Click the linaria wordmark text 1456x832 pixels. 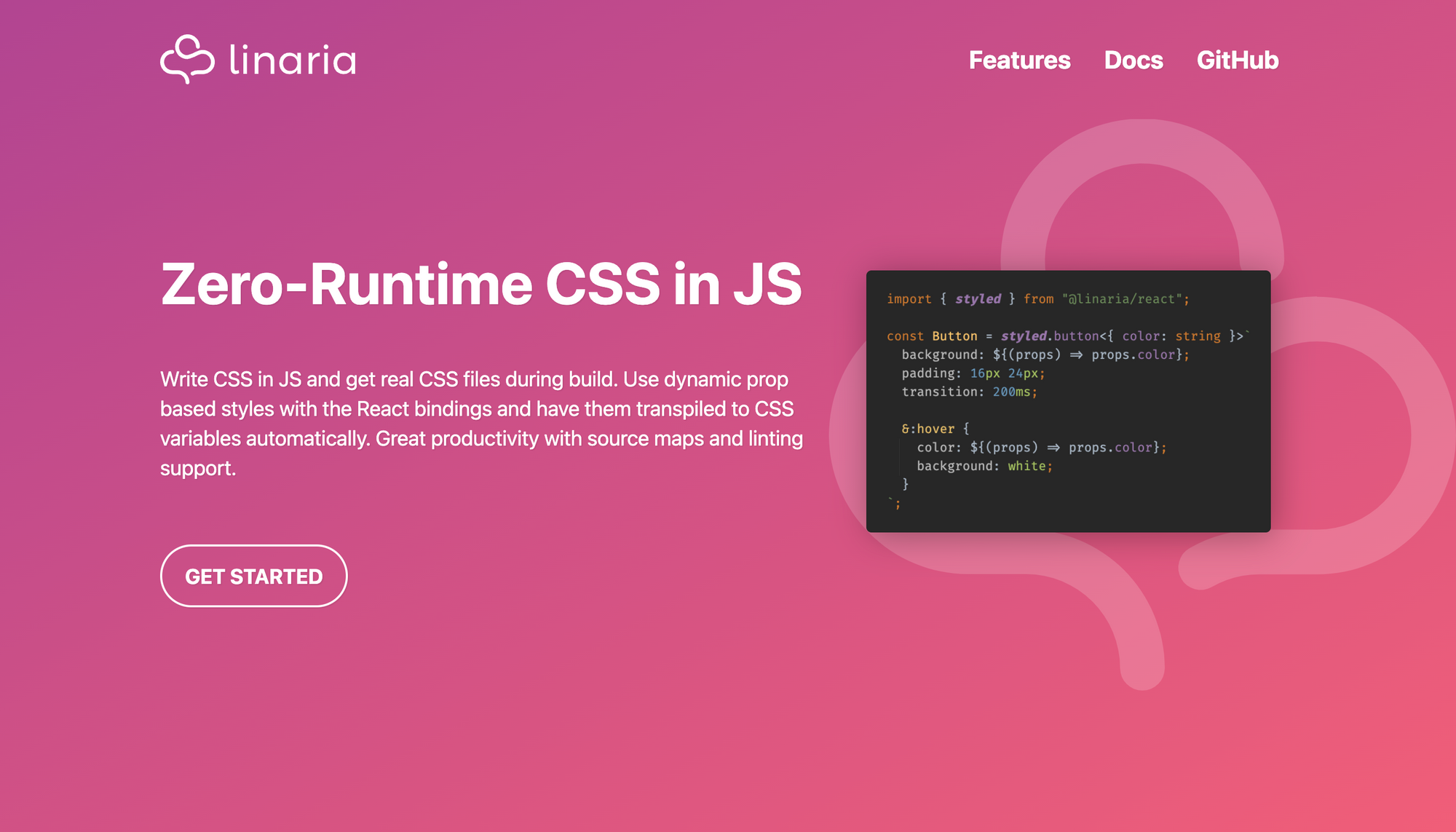[x=292, y=60]
